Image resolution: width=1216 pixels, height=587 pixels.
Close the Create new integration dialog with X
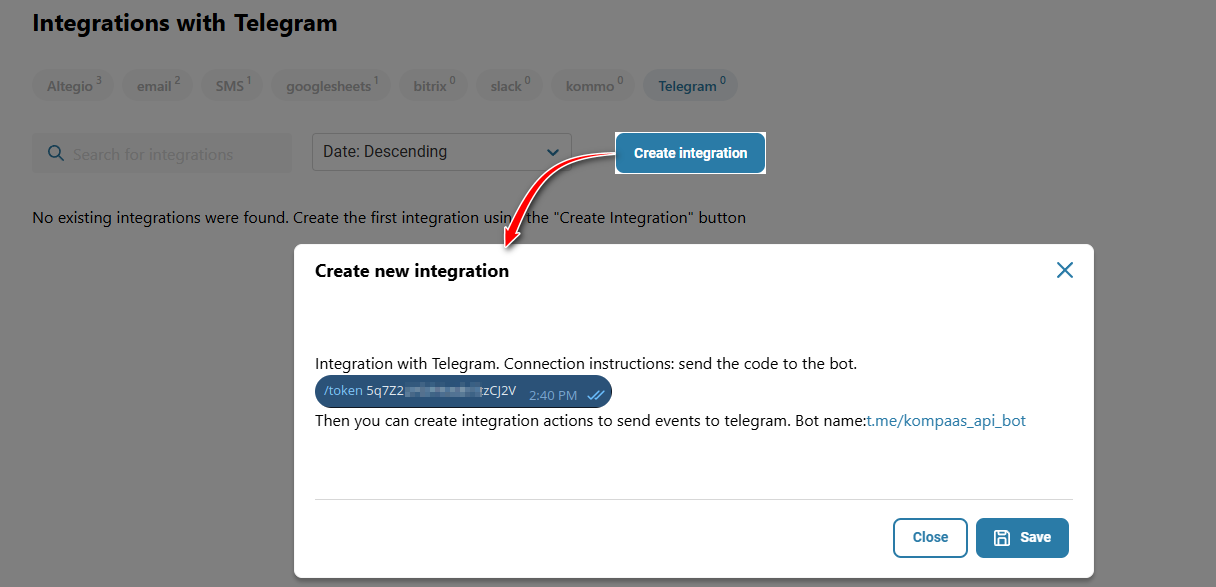[1065, 270]
